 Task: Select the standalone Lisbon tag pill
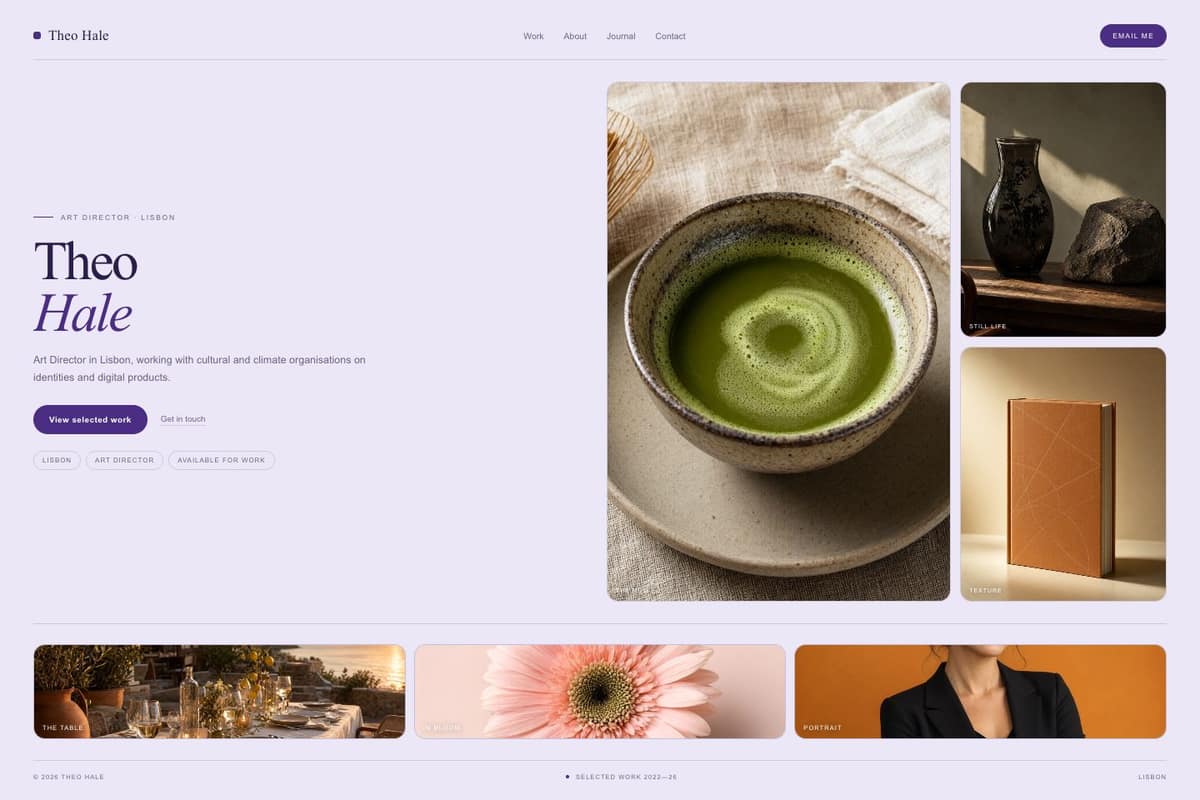57,460
